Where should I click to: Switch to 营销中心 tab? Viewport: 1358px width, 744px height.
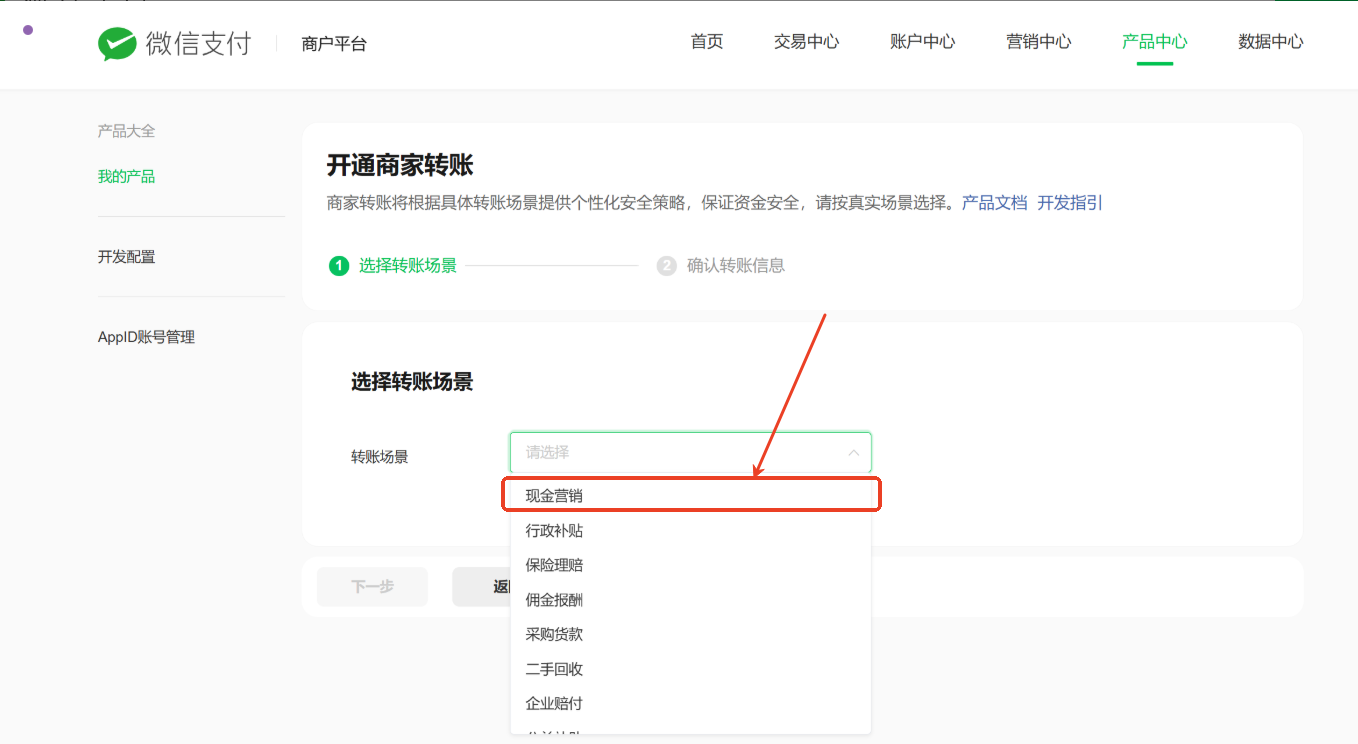[x=1038, y=42]
